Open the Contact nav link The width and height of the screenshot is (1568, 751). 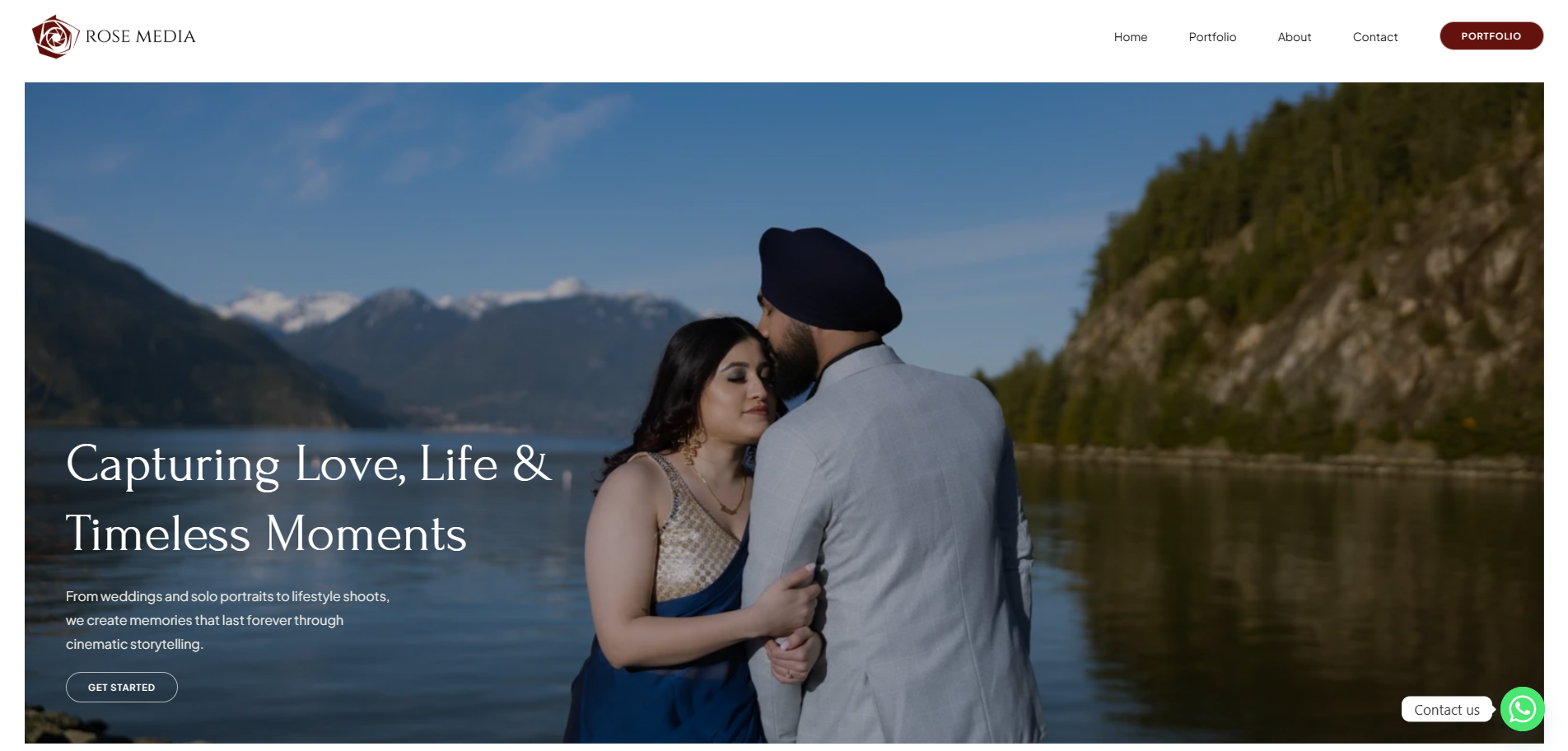[1375, 37]
